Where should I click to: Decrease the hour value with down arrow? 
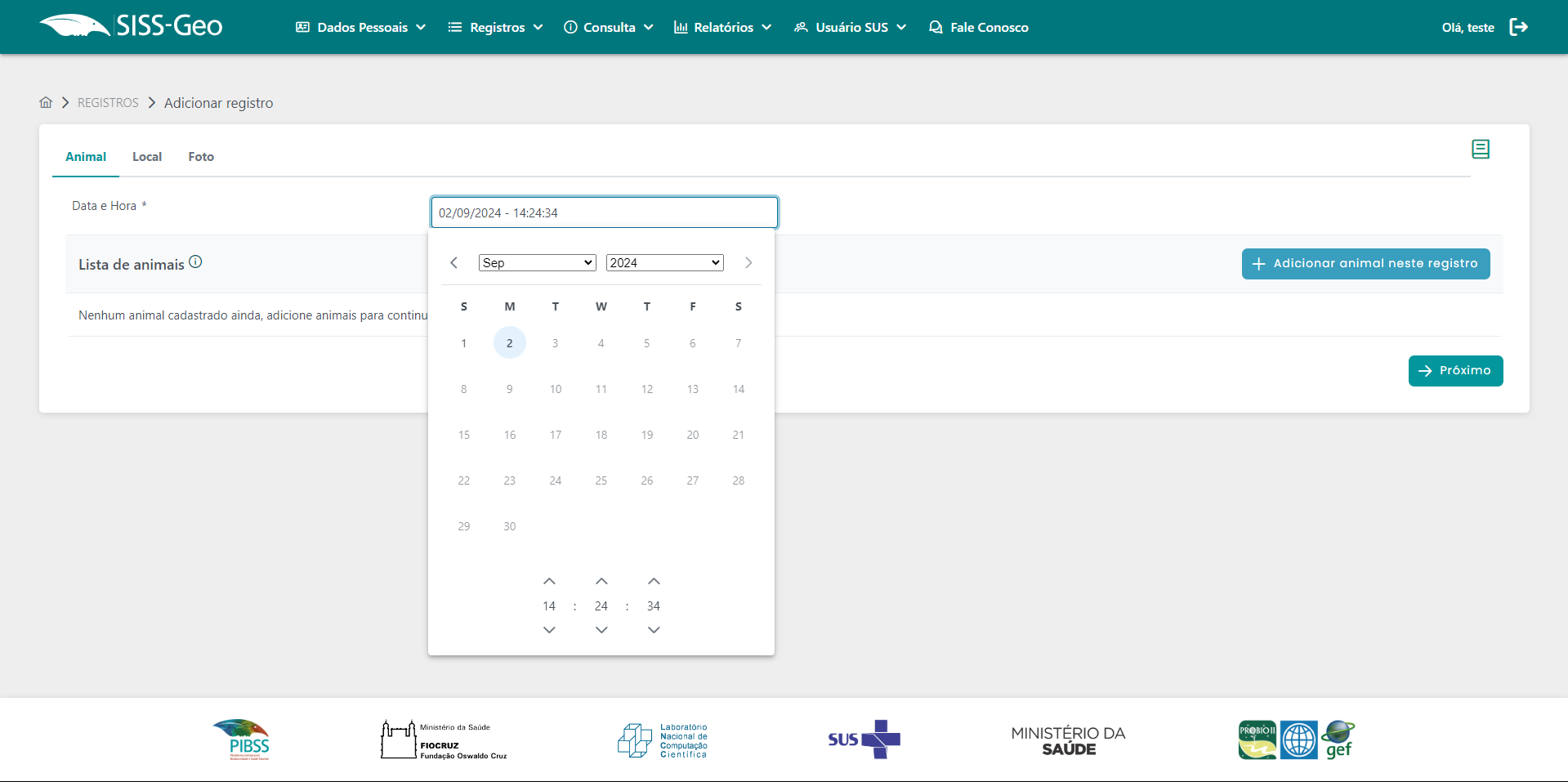click(549, 630)
